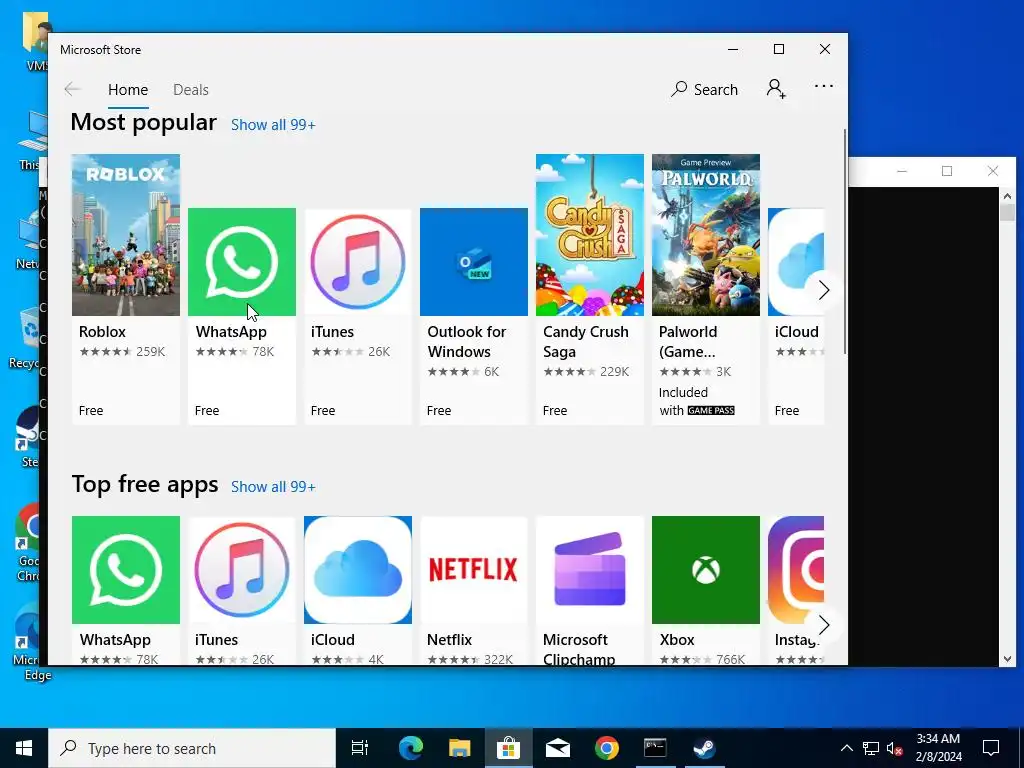Click the Candy Crush Saga title text

click(586, 342)
